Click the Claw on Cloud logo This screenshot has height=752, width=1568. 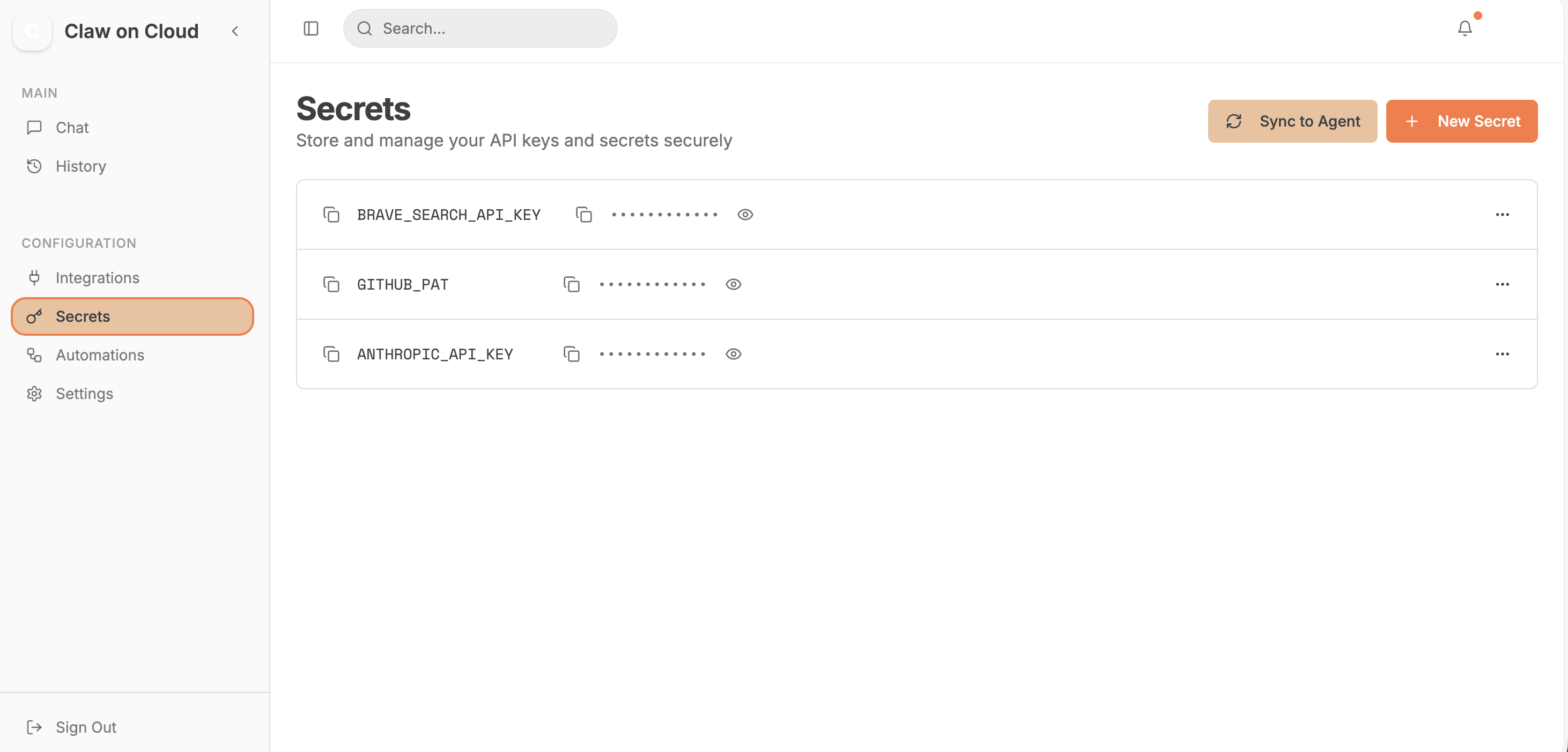coord(32,31)
